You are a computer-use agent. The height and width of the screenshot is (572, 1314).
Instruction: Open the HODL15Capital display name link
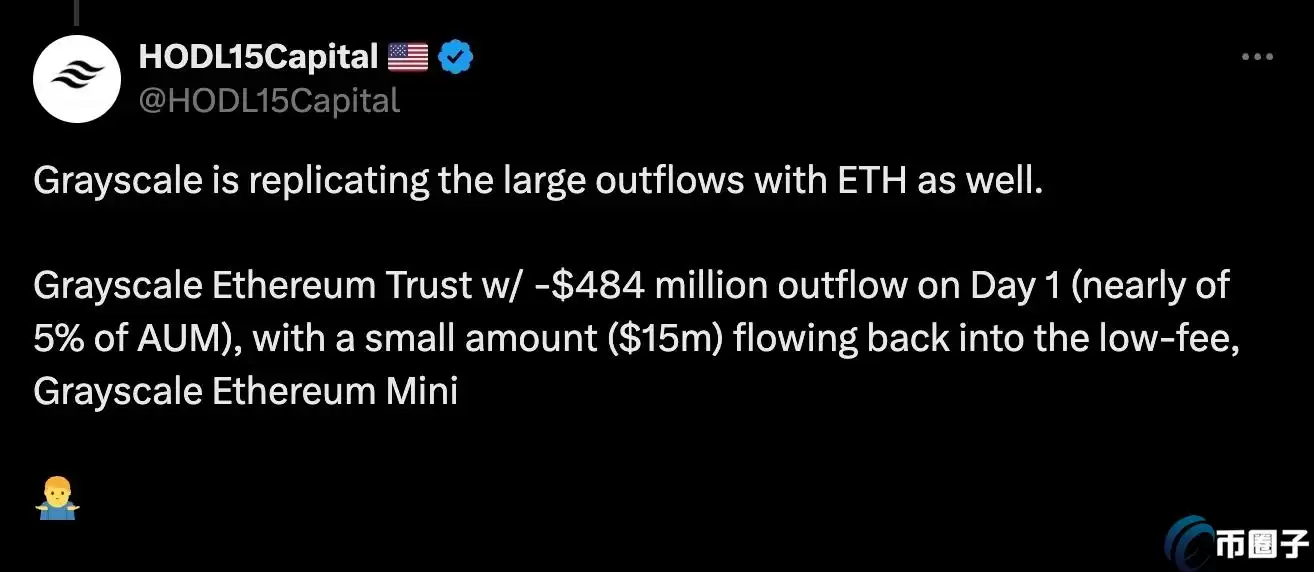[x=257, y=59]
